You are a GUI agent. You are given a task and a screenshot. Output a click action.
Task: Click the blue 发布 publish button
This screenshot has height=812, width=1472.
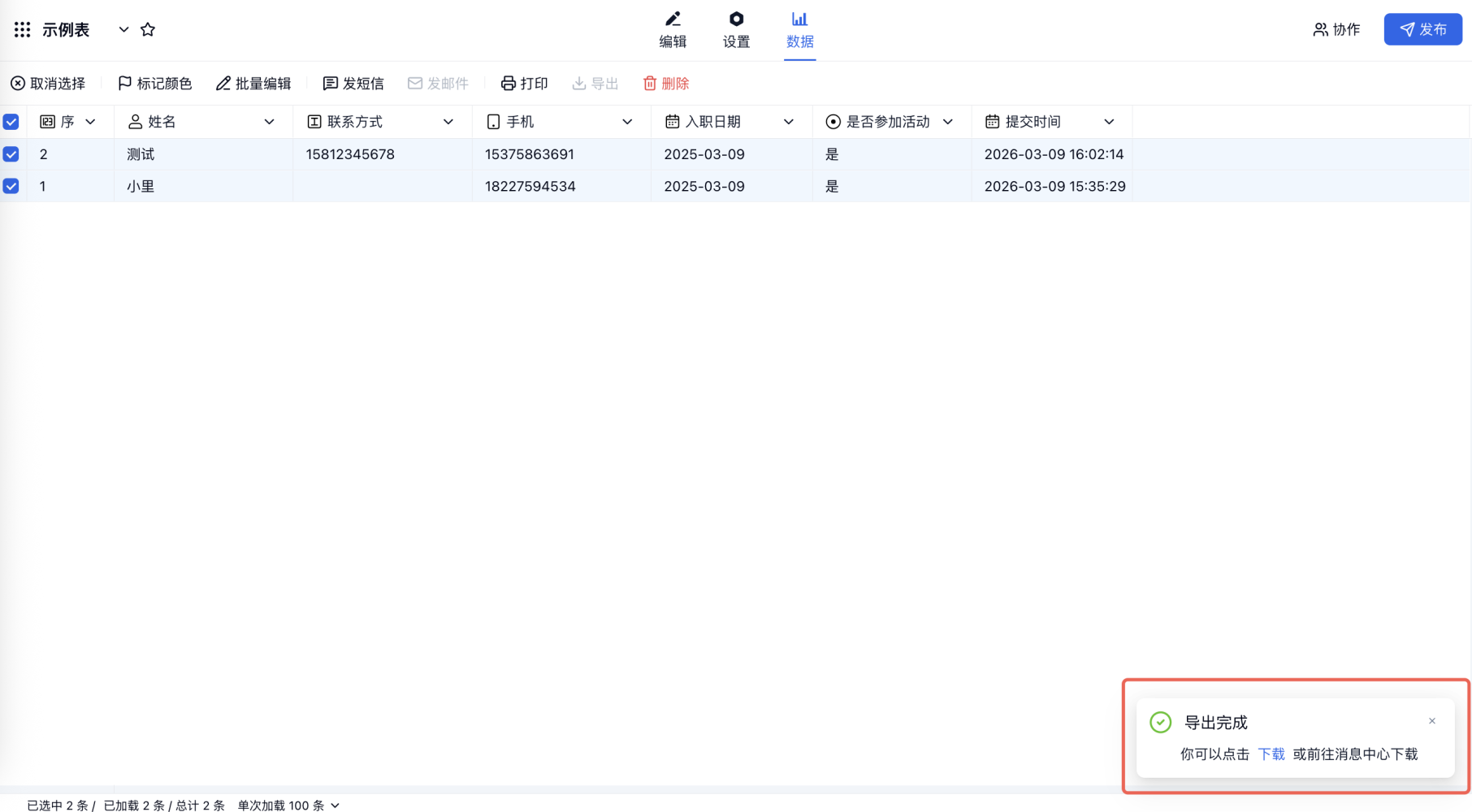point(1422,30)
